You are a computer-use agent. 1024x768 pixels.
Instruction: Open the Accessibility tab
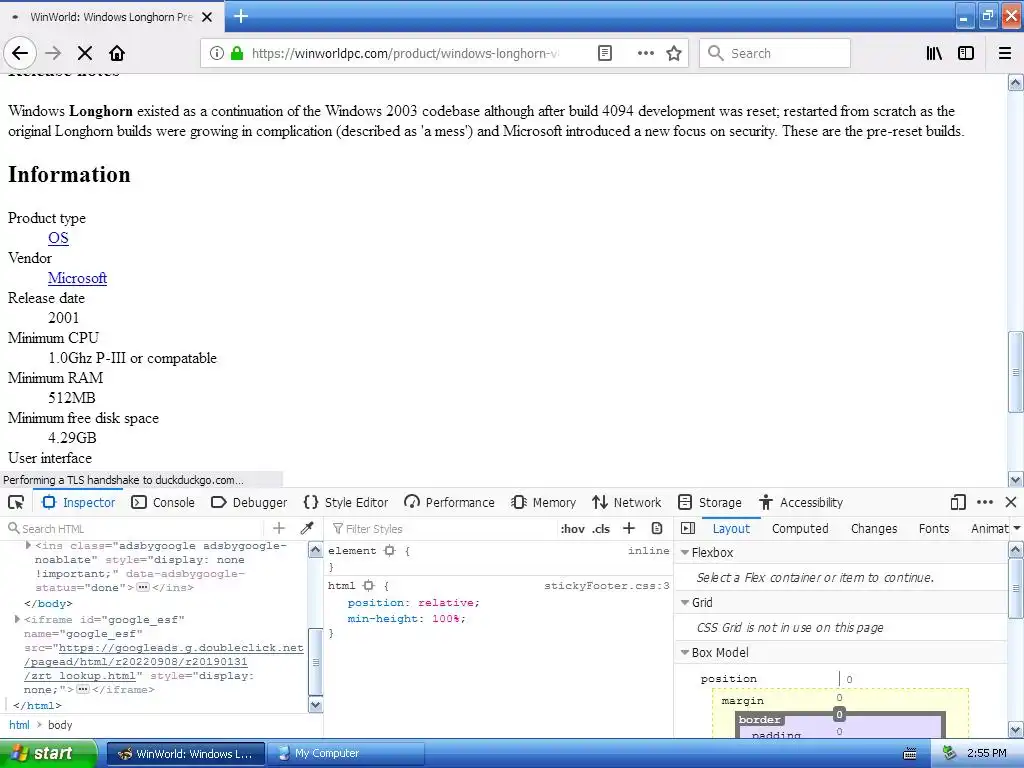point(801,502)
